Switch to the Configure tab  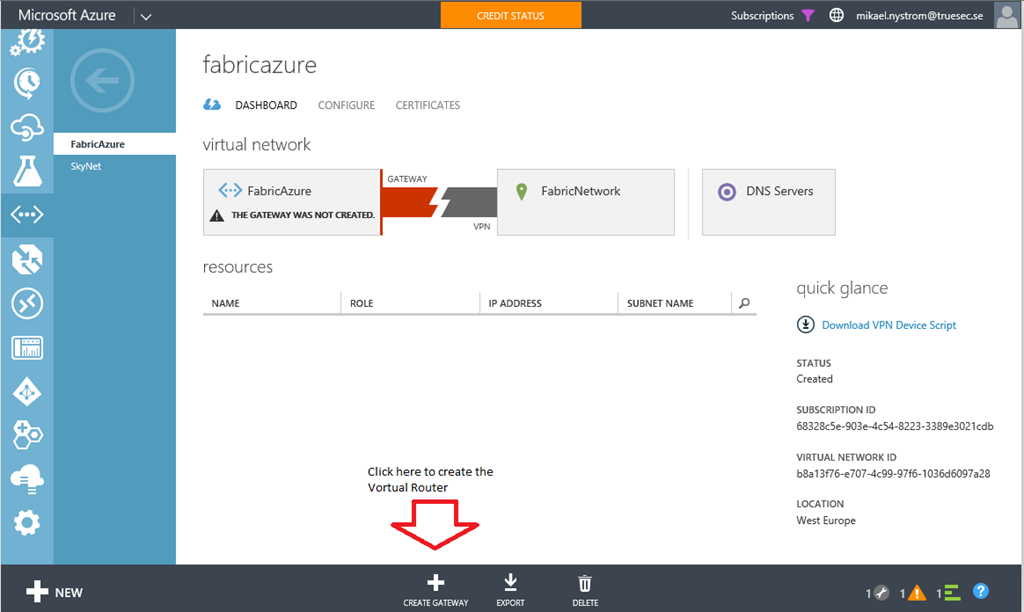[x=346, y=105]
